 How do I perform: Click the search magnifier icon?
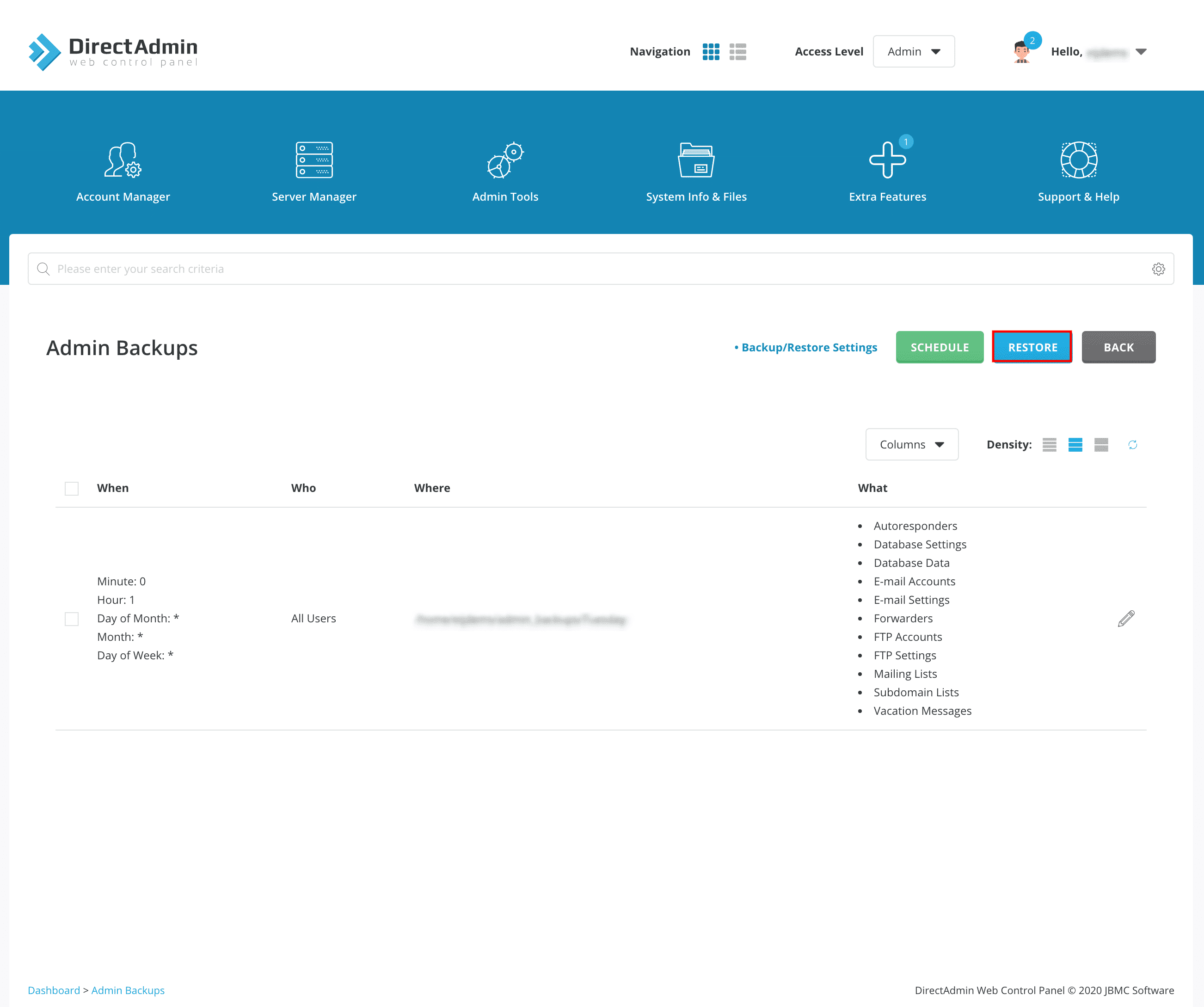click(43, 269)
